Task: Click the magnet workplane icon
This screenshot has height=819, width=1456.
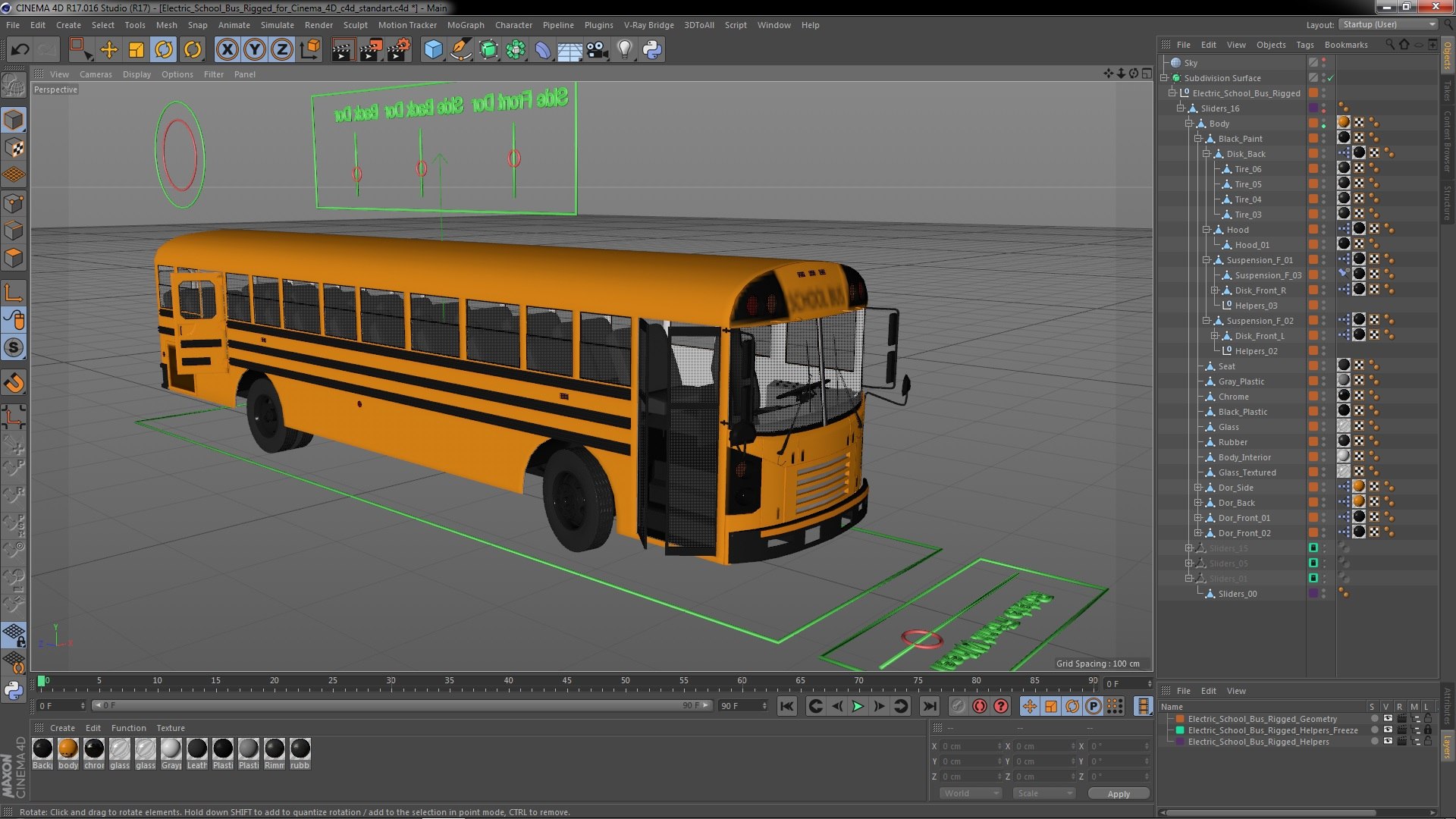Action: tap(14, 383)
